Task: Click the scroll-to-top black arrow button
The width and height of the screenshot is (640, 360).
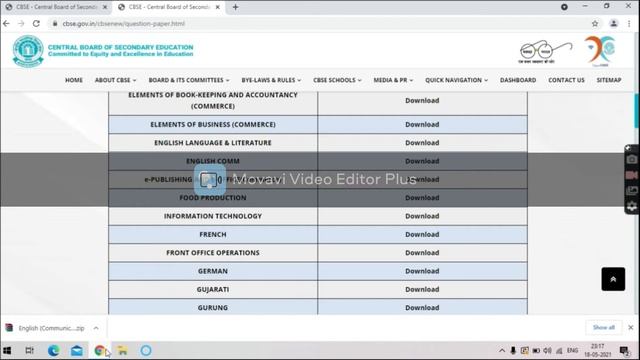Action: (613, 279)
